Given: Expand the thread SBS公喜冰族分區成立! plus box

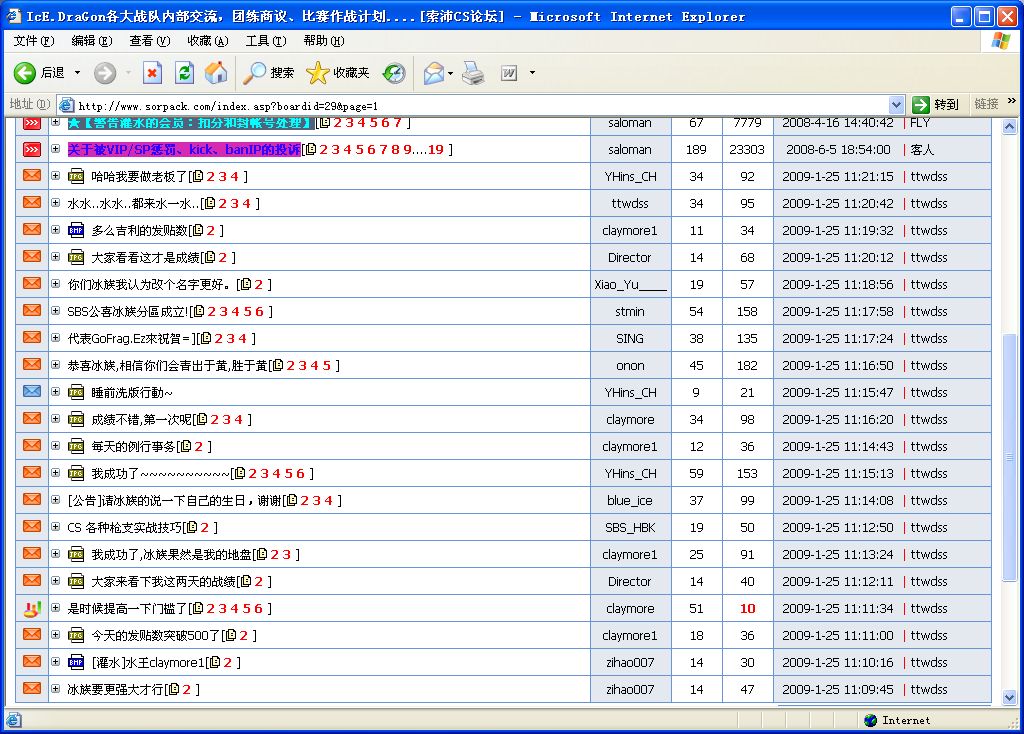Looking at the screenshot, I should (56, 311).
